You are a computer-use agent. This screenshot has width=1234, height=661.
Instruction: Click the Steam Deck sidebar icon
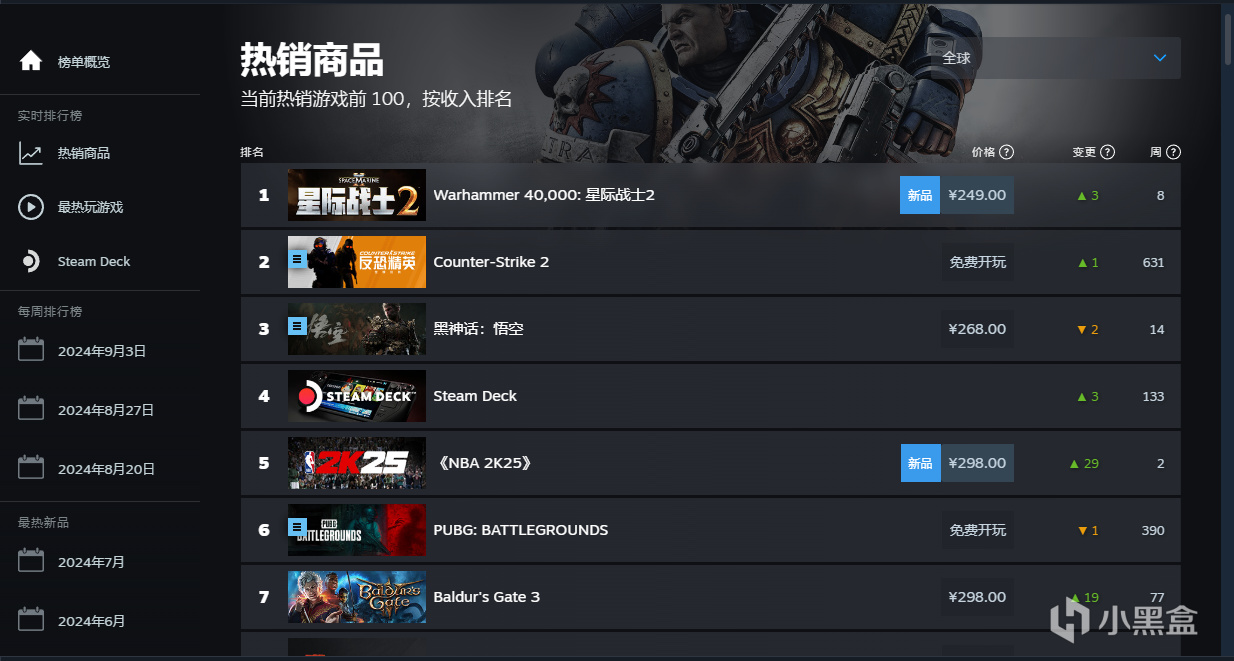coord(31,261)
